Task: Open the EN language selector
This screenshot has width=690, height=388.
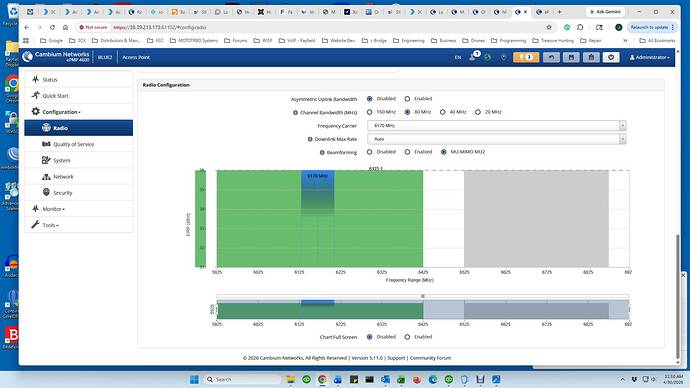Action: point(458,57)
